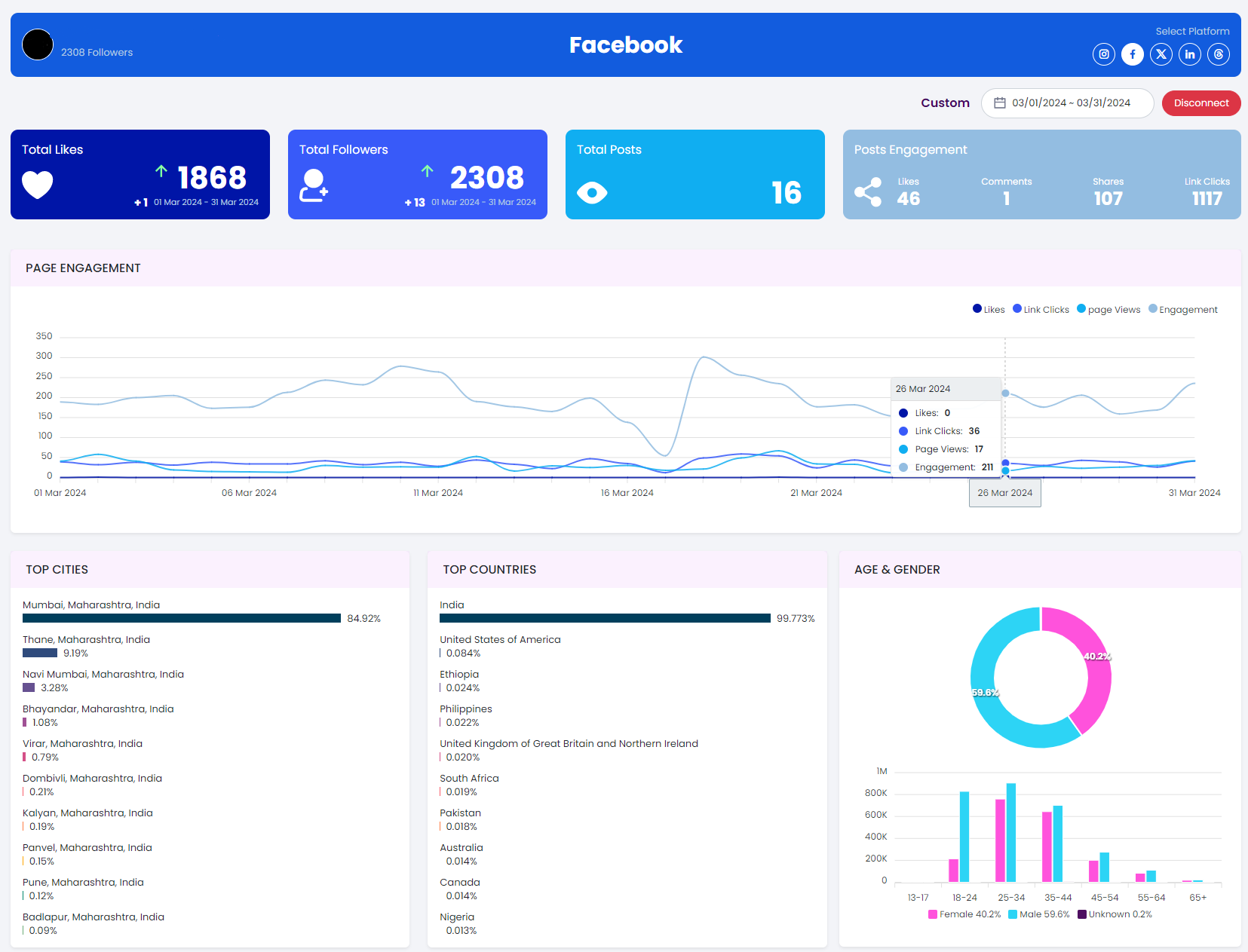The height and width of the screenshot is (952, 1248).
Task: Click the Mumbai percentage bar in Top Cities
Action: 181,618
